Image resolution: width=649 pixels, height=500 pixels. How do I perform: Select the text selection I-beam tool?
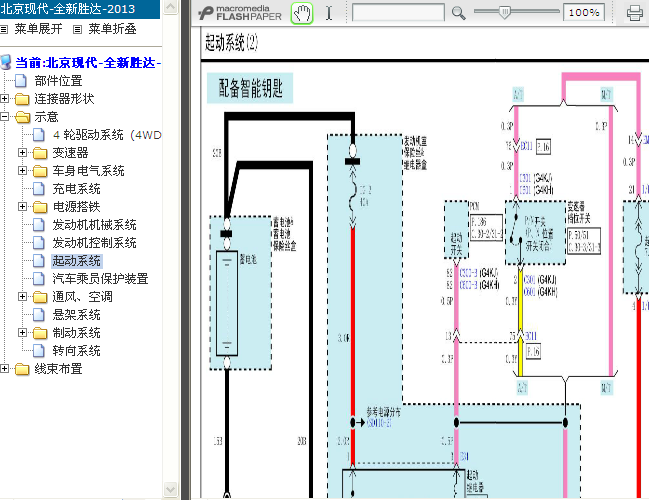coord(329,13)
